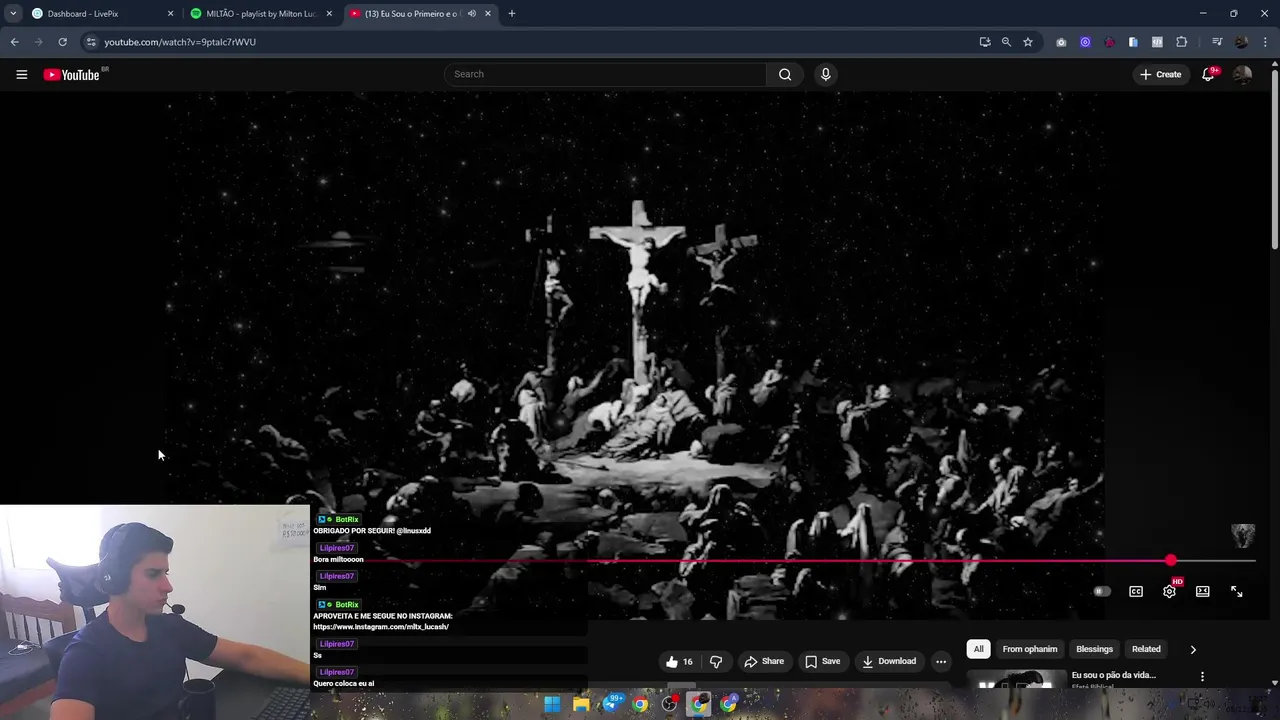Open zoom magnifier in address bar
Image resolution: width=1280 pixels, height=720 pixels.
[x=1006, y=42]
